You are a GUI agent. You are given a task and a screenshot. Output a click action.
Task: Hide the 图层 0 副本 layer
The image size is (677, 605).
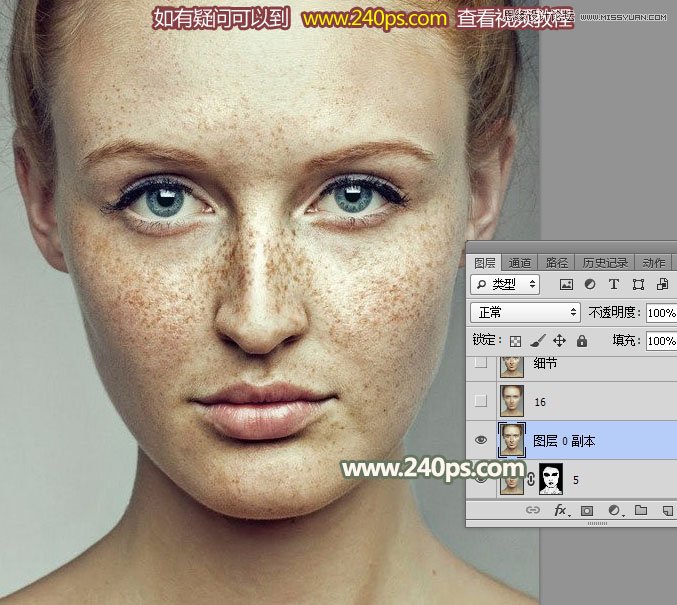(x=481, y=440)
